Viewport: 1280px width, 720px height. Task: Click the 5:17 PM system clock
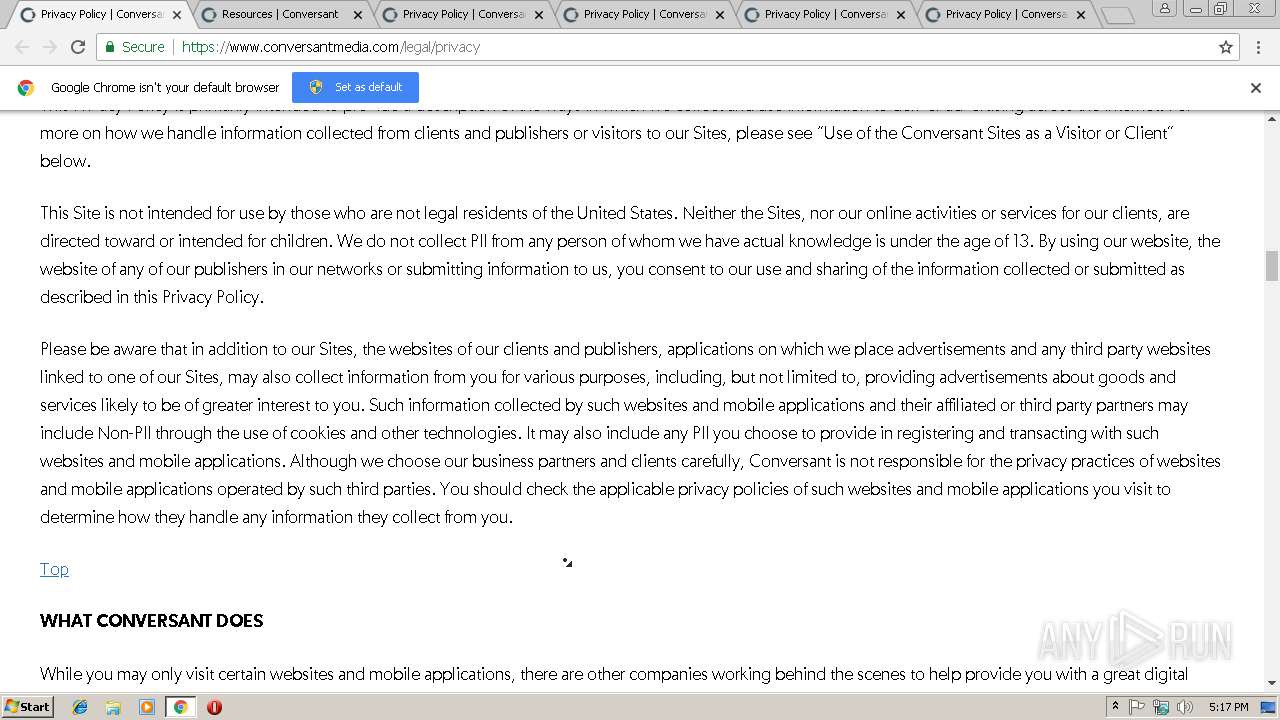click(1228, 707)
